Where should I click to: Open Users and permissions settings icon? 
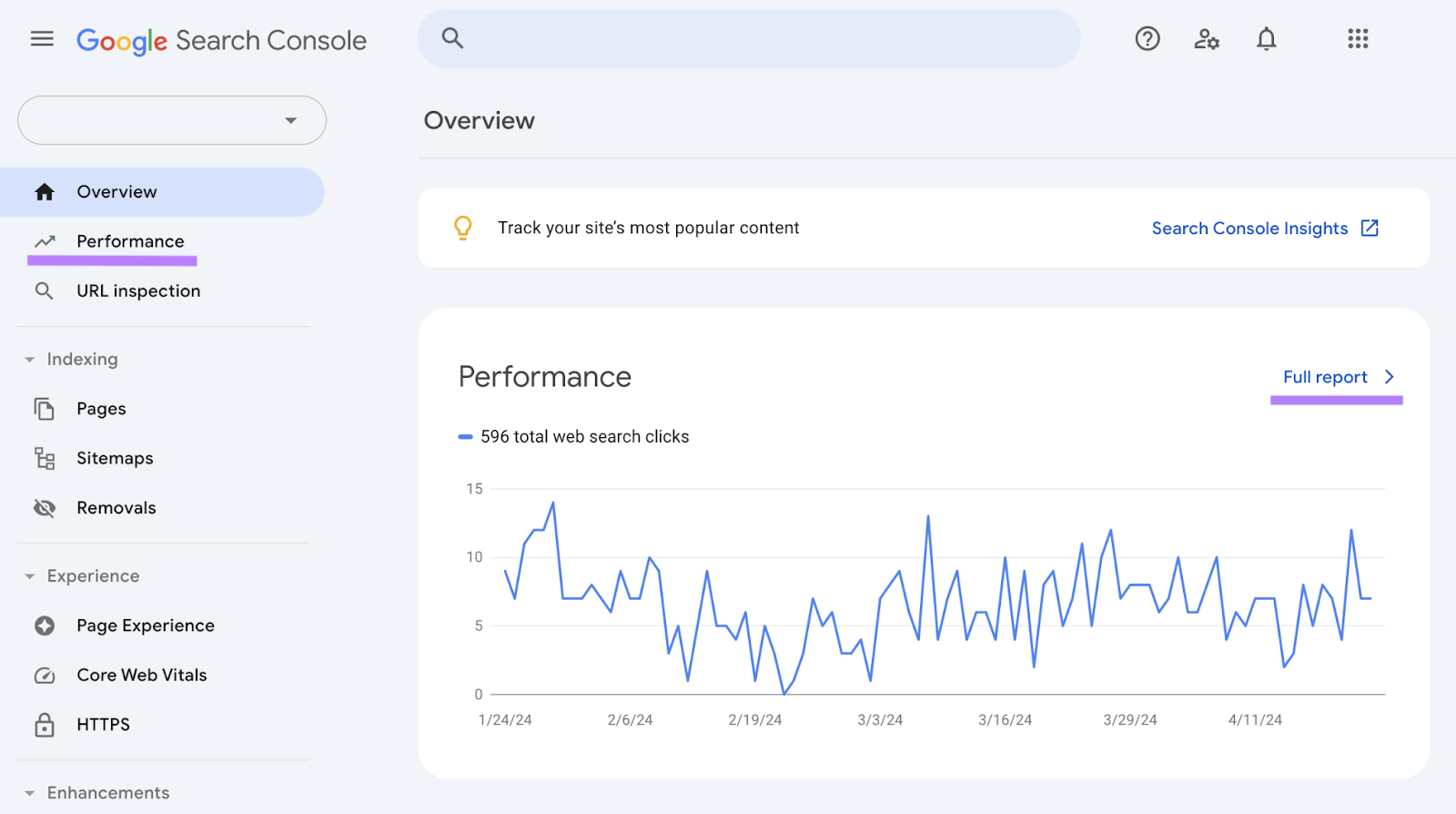[1207, 38]
